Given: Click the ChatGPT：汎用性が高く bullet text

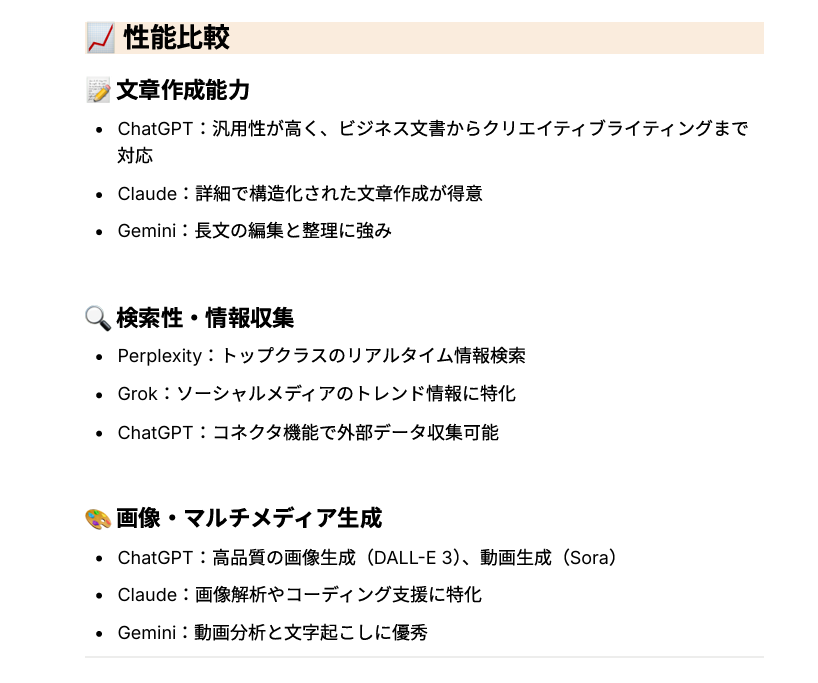Looking at the screenshot, I should click(x=432, y=129).
